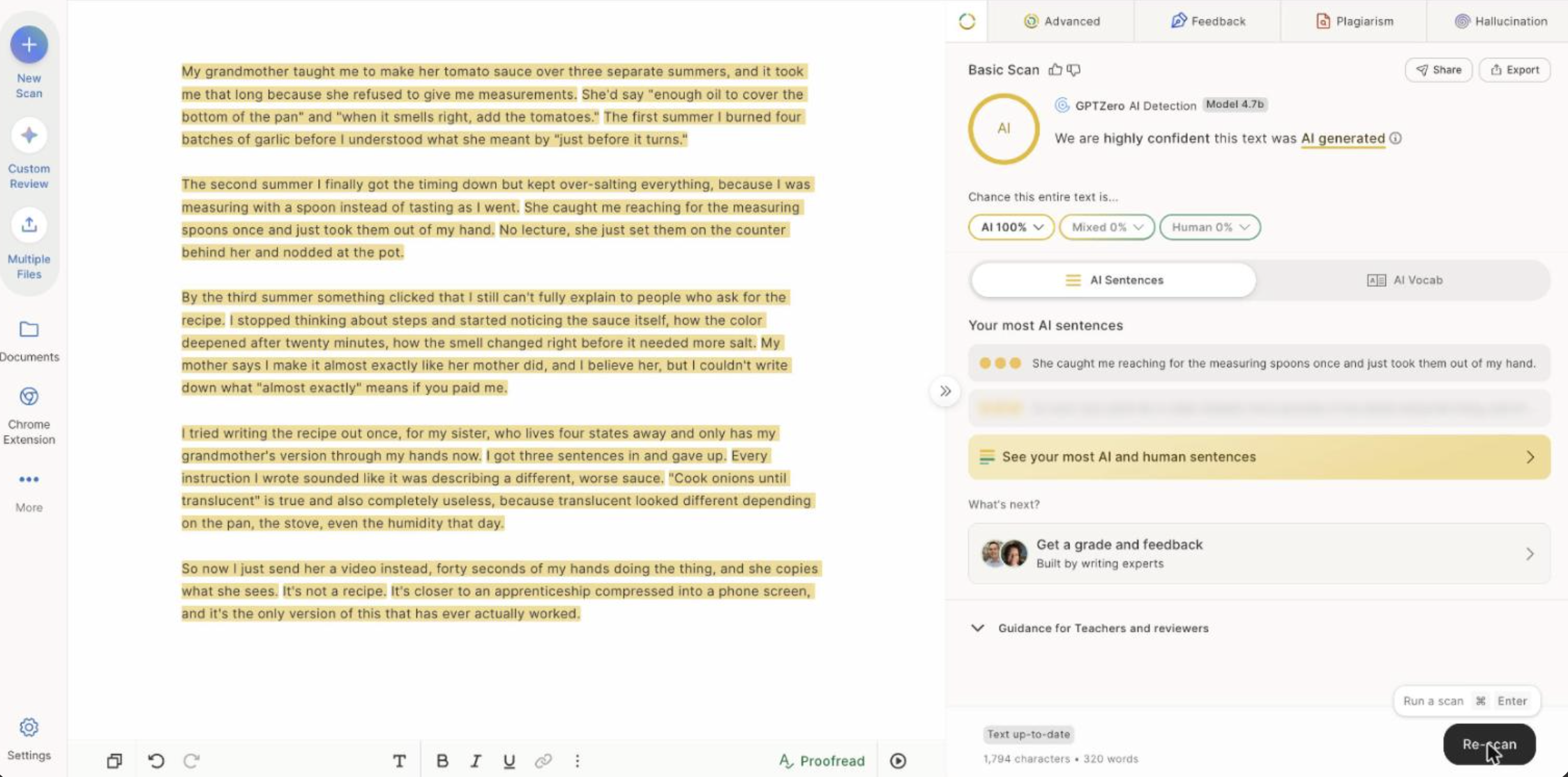
Task: Click the highlighted sentence 'It's not a recipe.'
Action: 333,591
